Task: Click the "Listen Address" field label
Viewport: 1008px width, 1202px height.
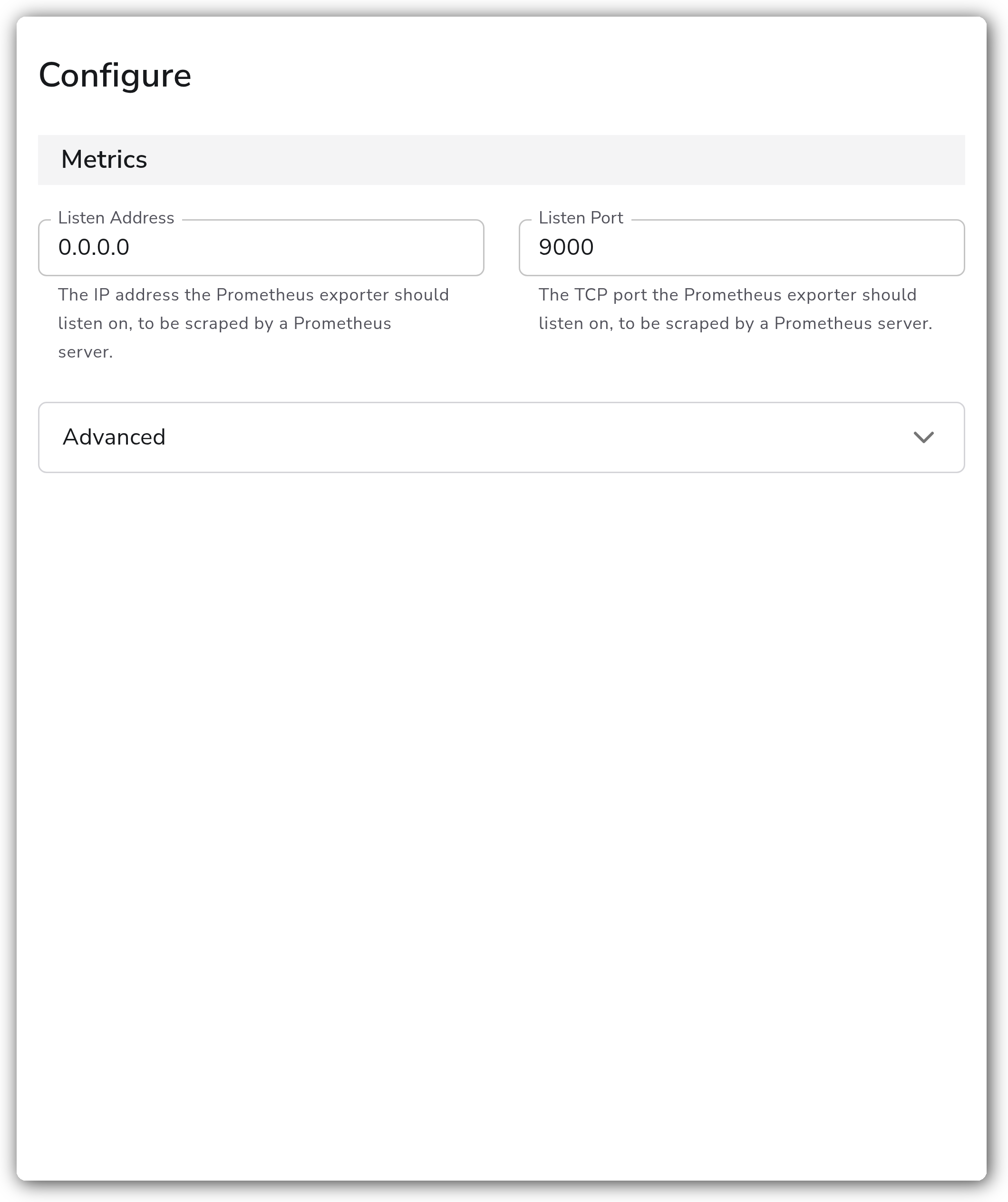Action: point(116,218)
